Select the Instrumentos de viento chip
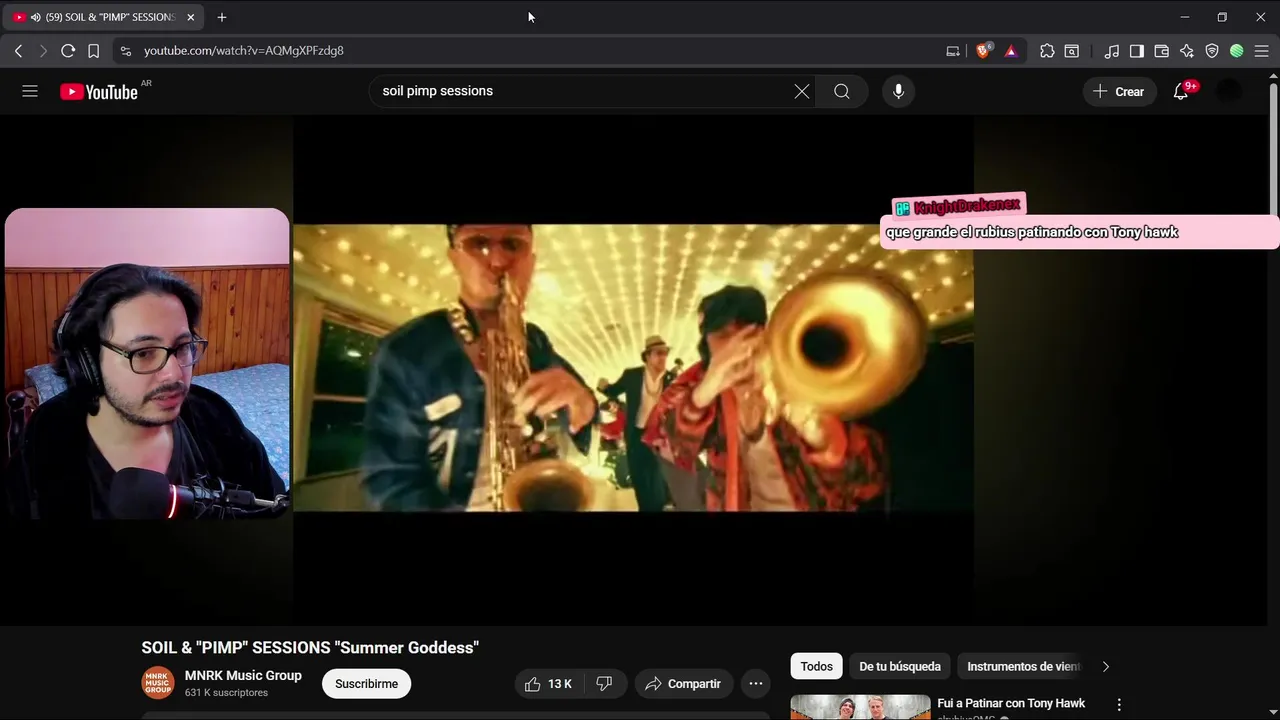The image size is (1280, 720). [x=1024, y=666]
